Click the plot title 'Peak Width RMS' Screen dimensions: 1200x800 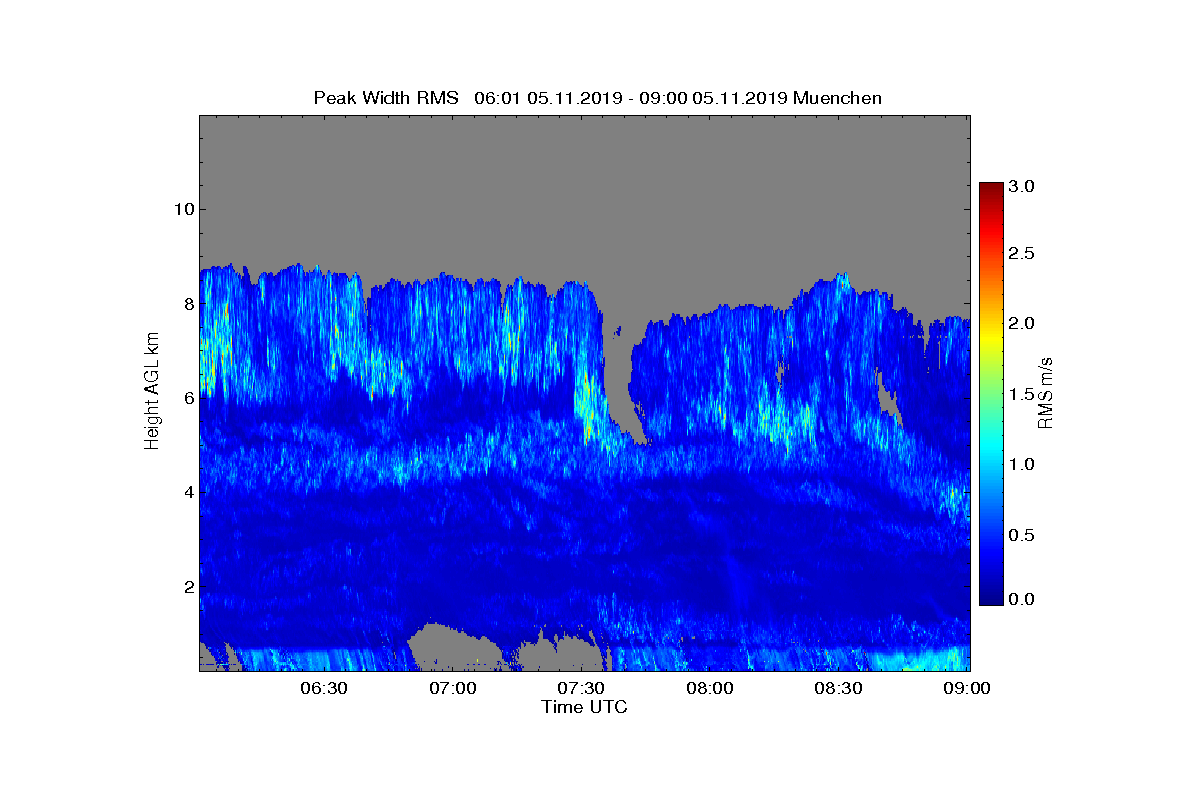coord(386,98)
